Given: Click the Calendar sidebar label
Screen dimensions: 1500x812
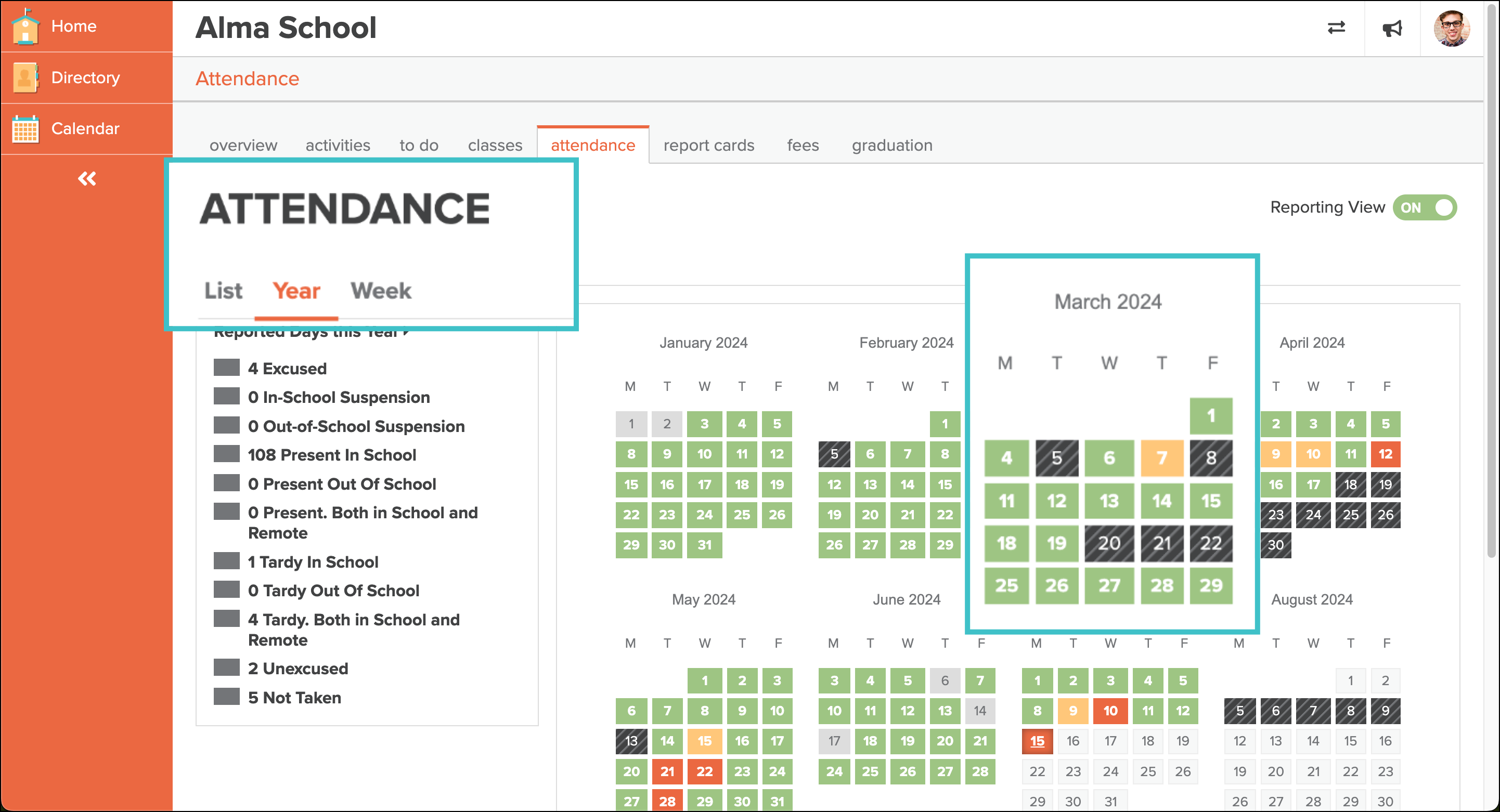Looking at the screenshot, I should pyautogui.click(x=85, y=128).
